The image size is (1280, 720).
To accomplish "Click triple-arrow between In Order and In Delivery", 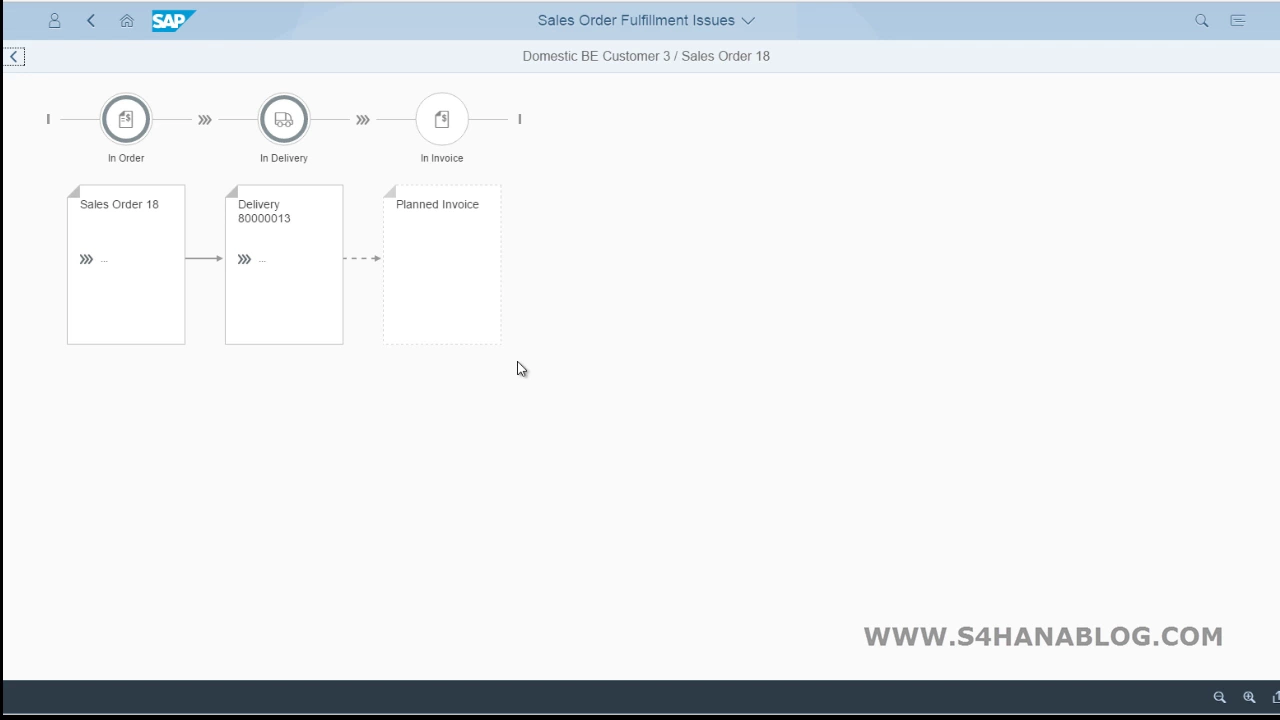I will coord(205,119).
